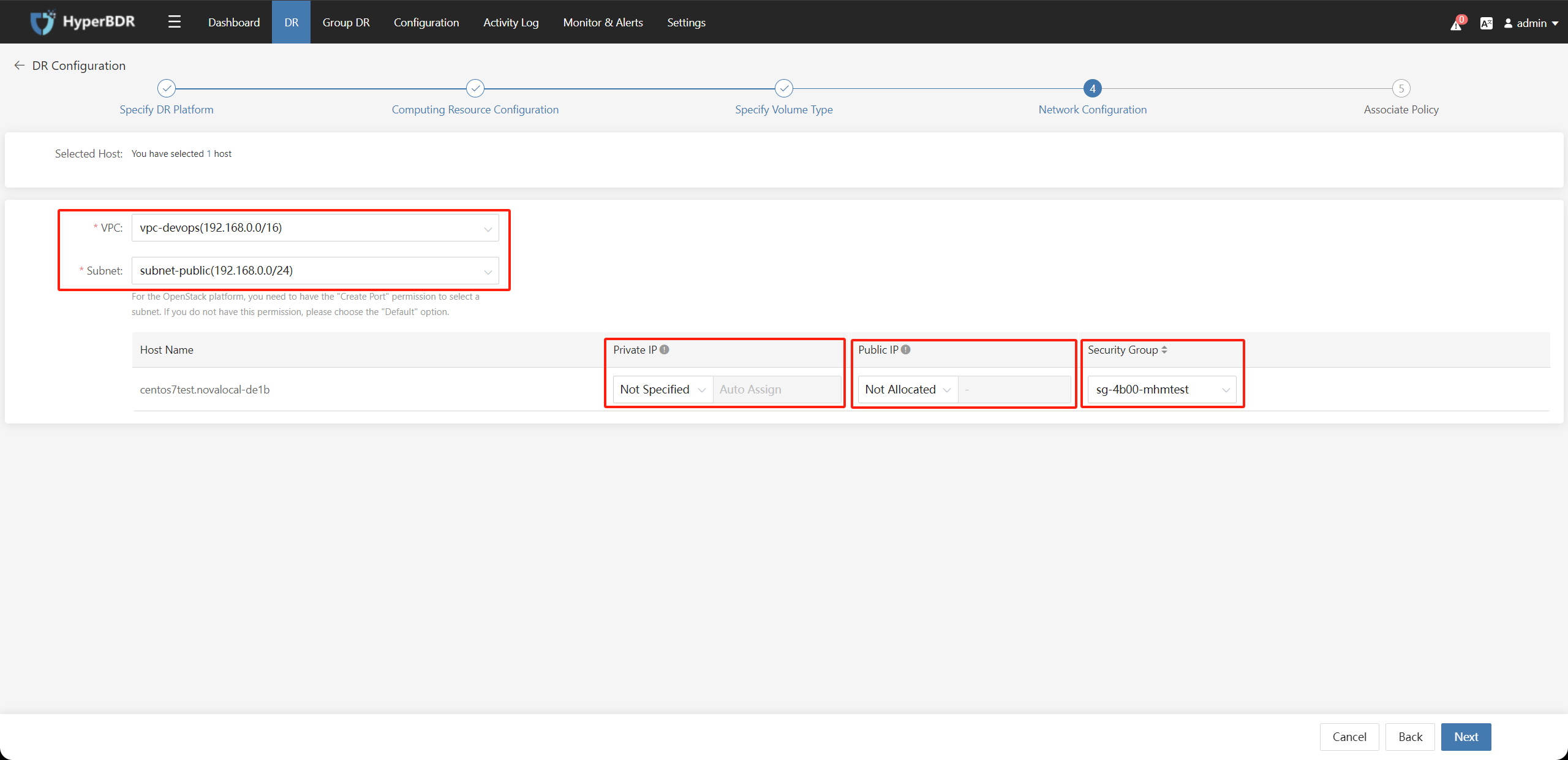The width and height of the screenshot is (1568, 760).
Task: Expand the Not Allocated public IP dropdown
Action: point(908,389)
